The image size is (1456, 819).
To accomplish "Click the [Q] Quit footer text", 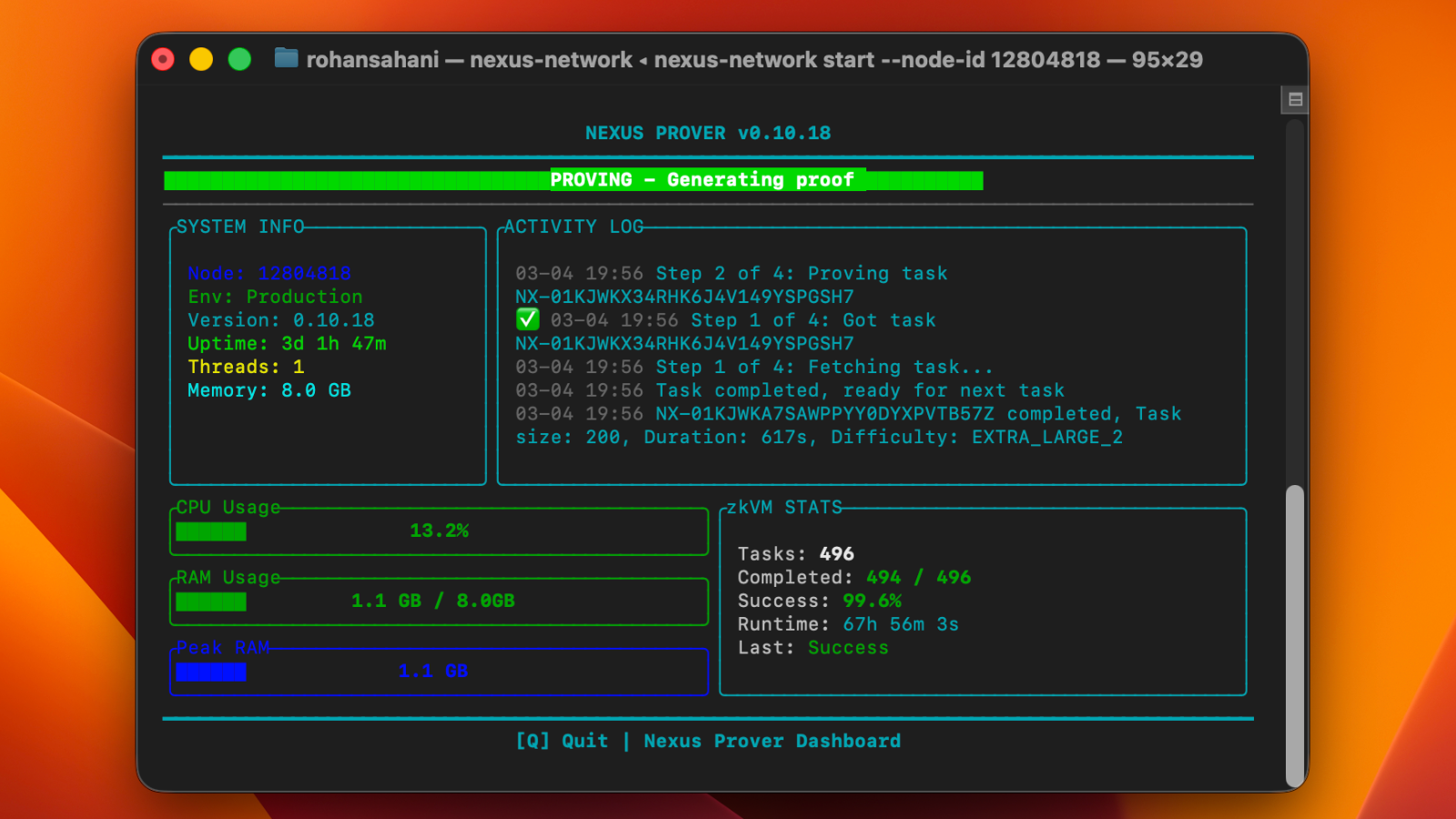I will [561, 741].
